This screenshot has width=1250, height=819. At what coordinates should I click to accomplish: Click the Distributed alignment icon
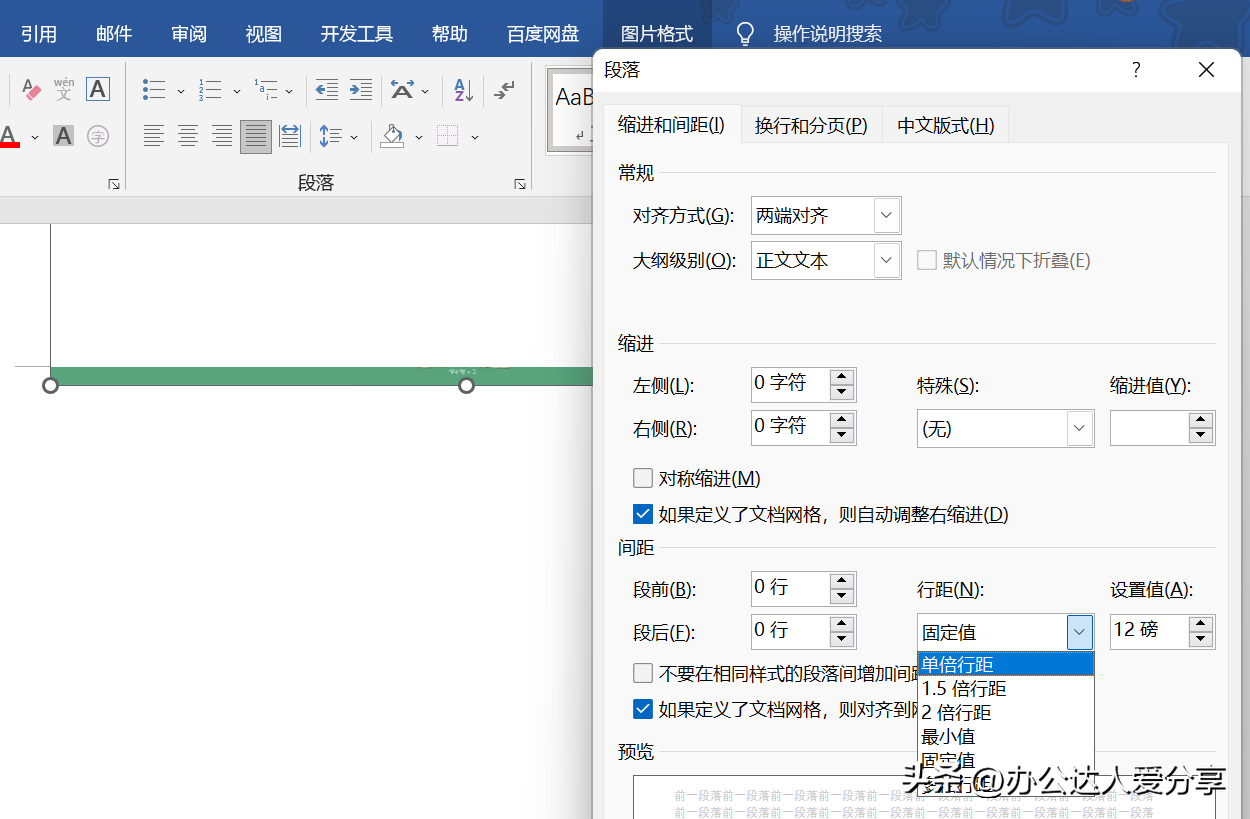coord(290,136)
